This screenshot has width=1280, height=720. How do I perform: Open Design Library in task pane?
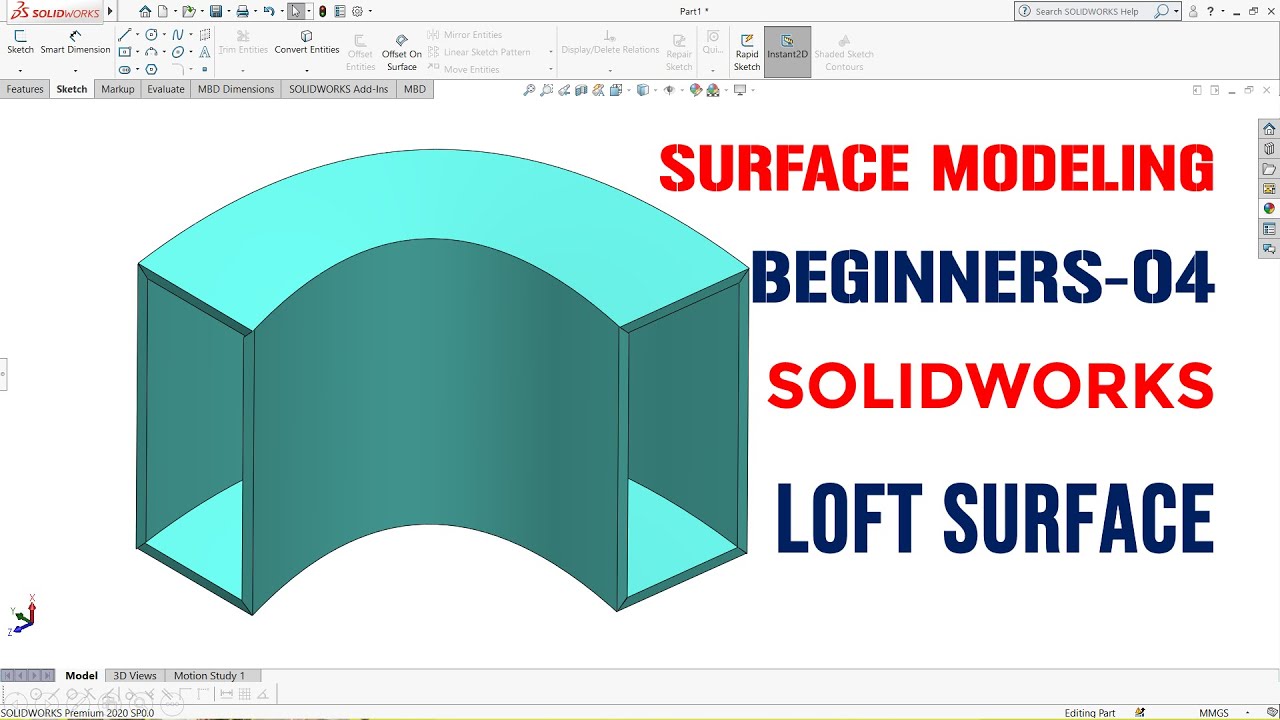click(x=1269, y=149)
